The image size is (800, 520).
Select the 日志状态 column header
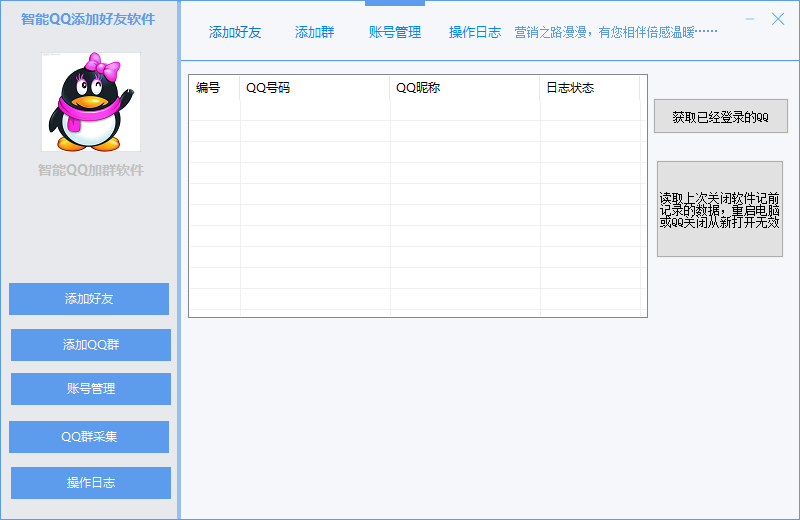point(590,88)
